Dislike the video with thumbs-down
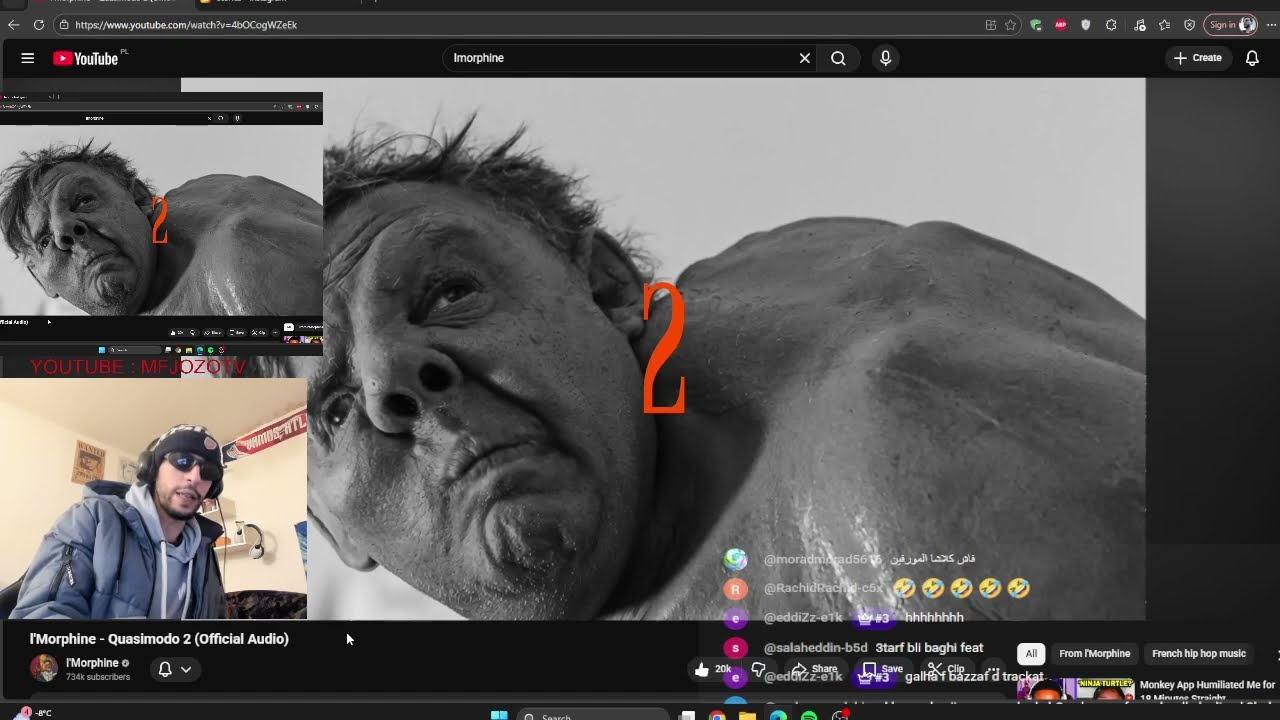Viewport: 1280px width, 720px height. 759,669
